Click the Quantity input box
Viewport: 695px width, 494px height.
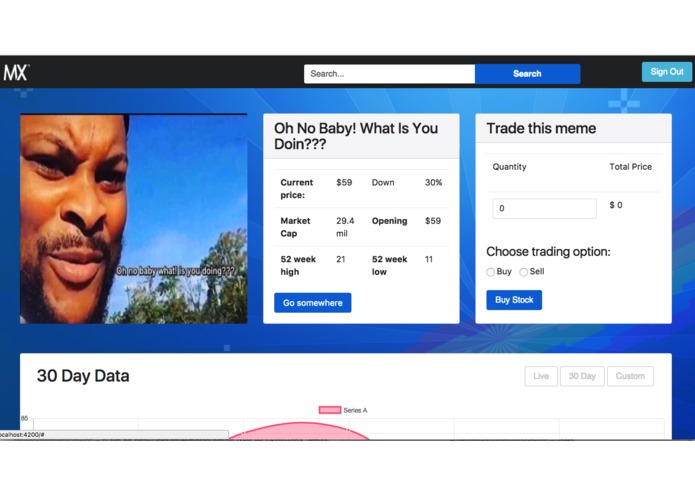(x=544, y=208)
